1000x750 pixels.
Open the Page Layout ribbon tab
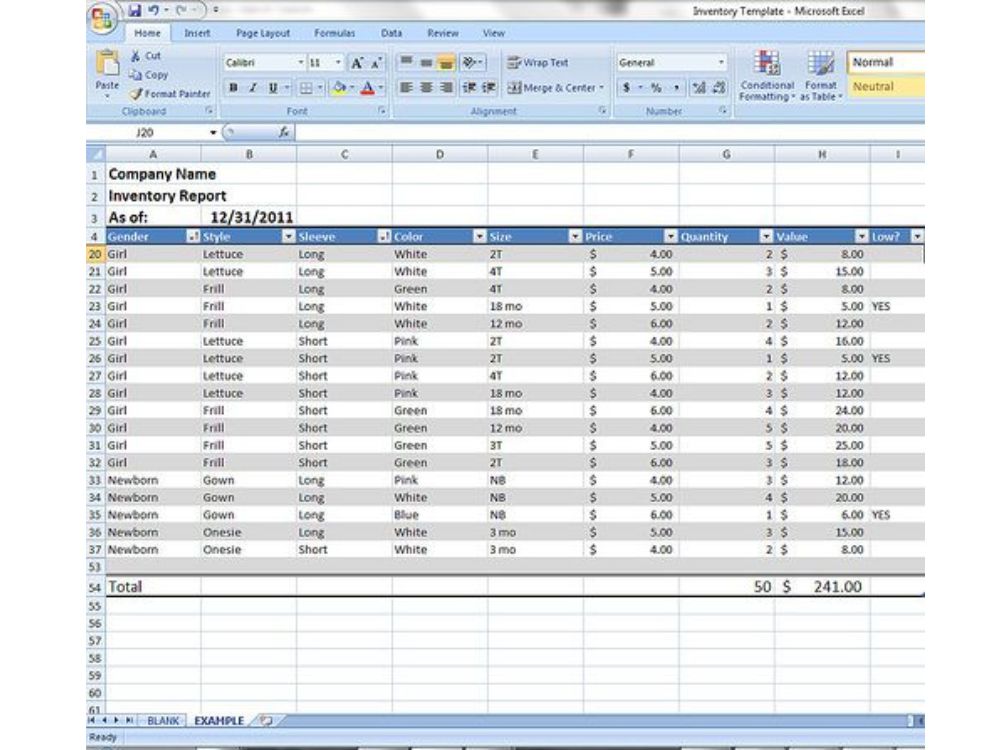263,33
